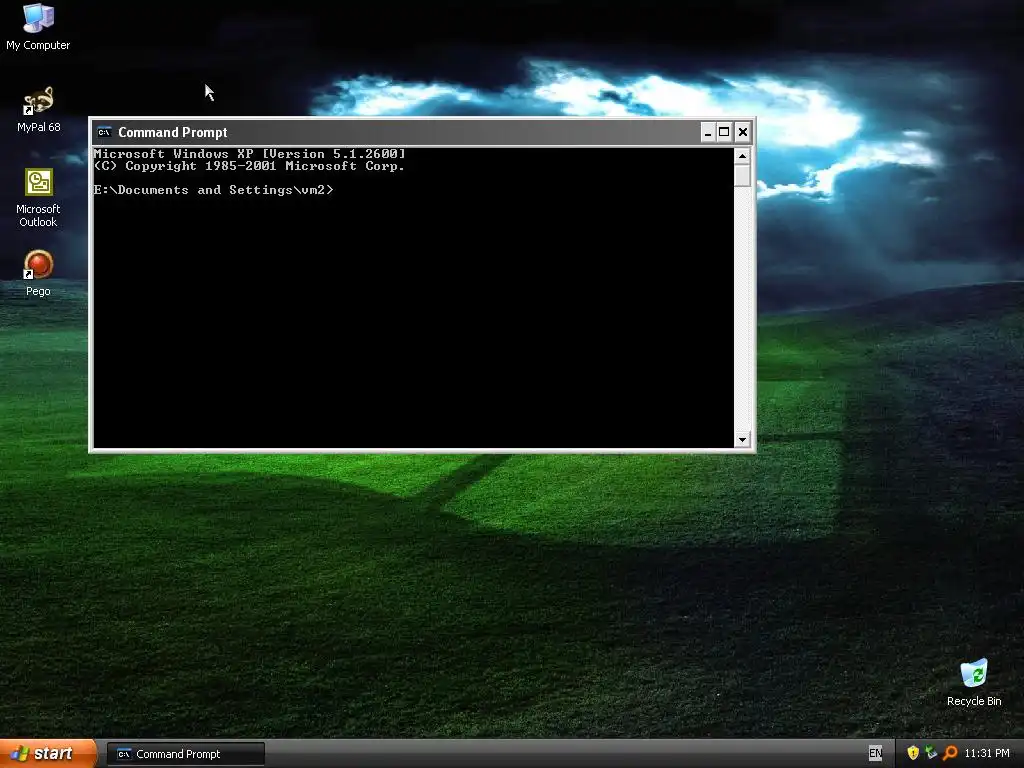1024x768 pixels.
Task: Click the scrollbar up arrow in Command Prompt
Action: (x=742, y=156)
